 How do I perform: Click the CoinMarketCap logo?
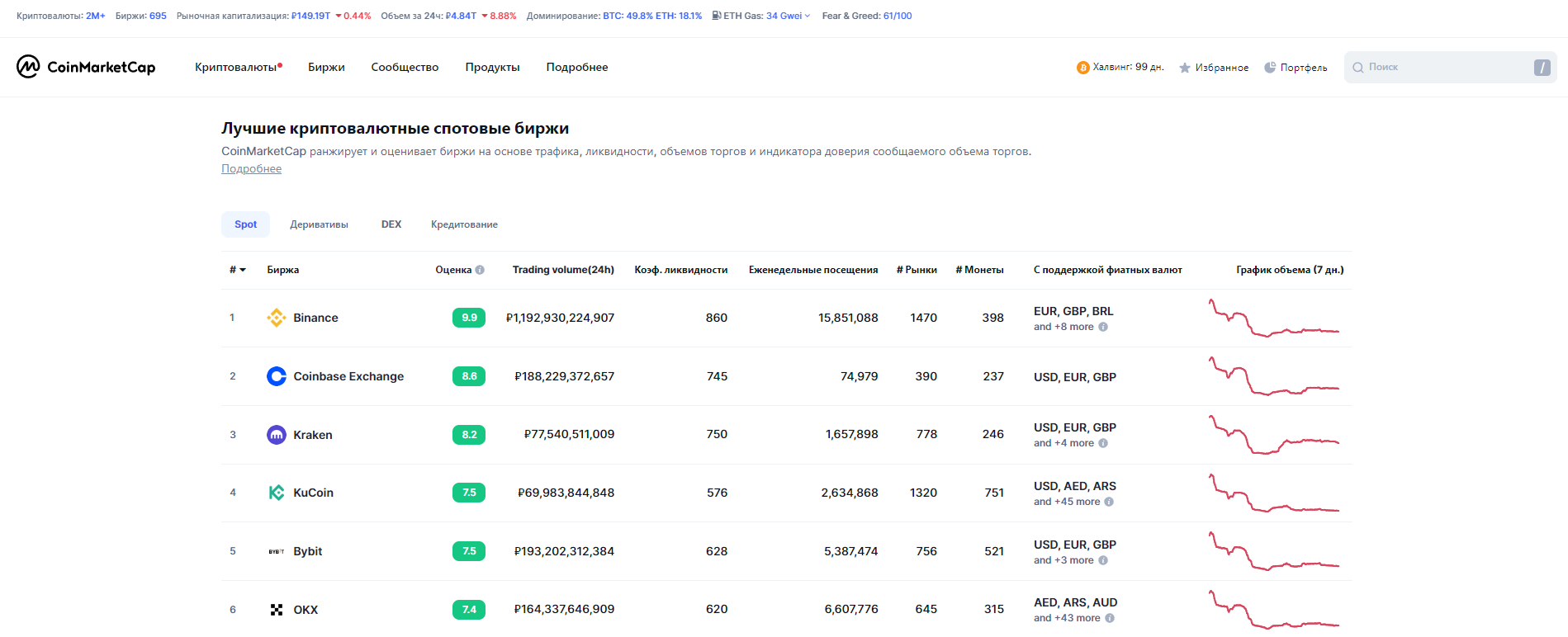coord(86,67)
